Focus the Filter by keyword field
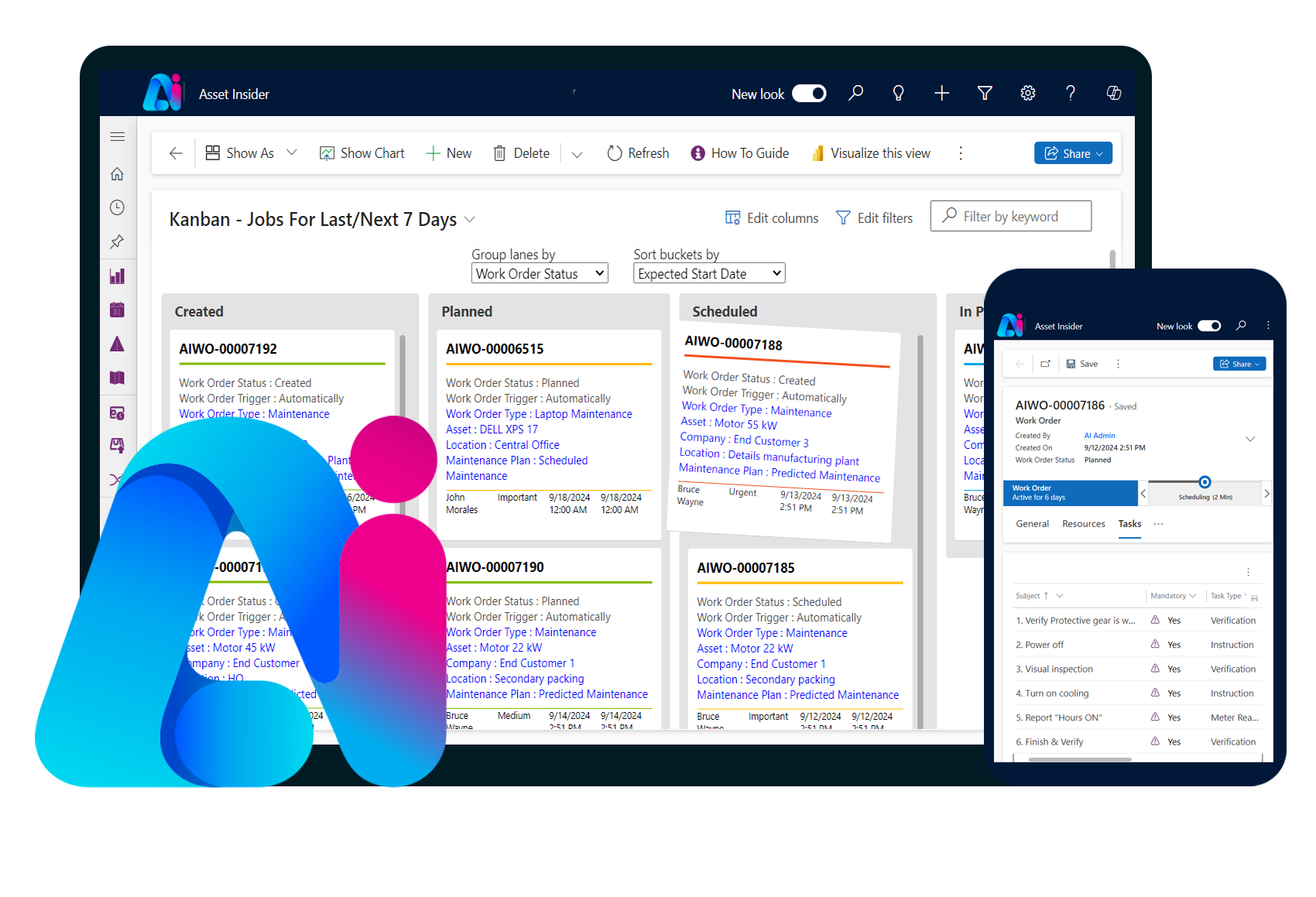1316x897 pixels. point(1011,216)
